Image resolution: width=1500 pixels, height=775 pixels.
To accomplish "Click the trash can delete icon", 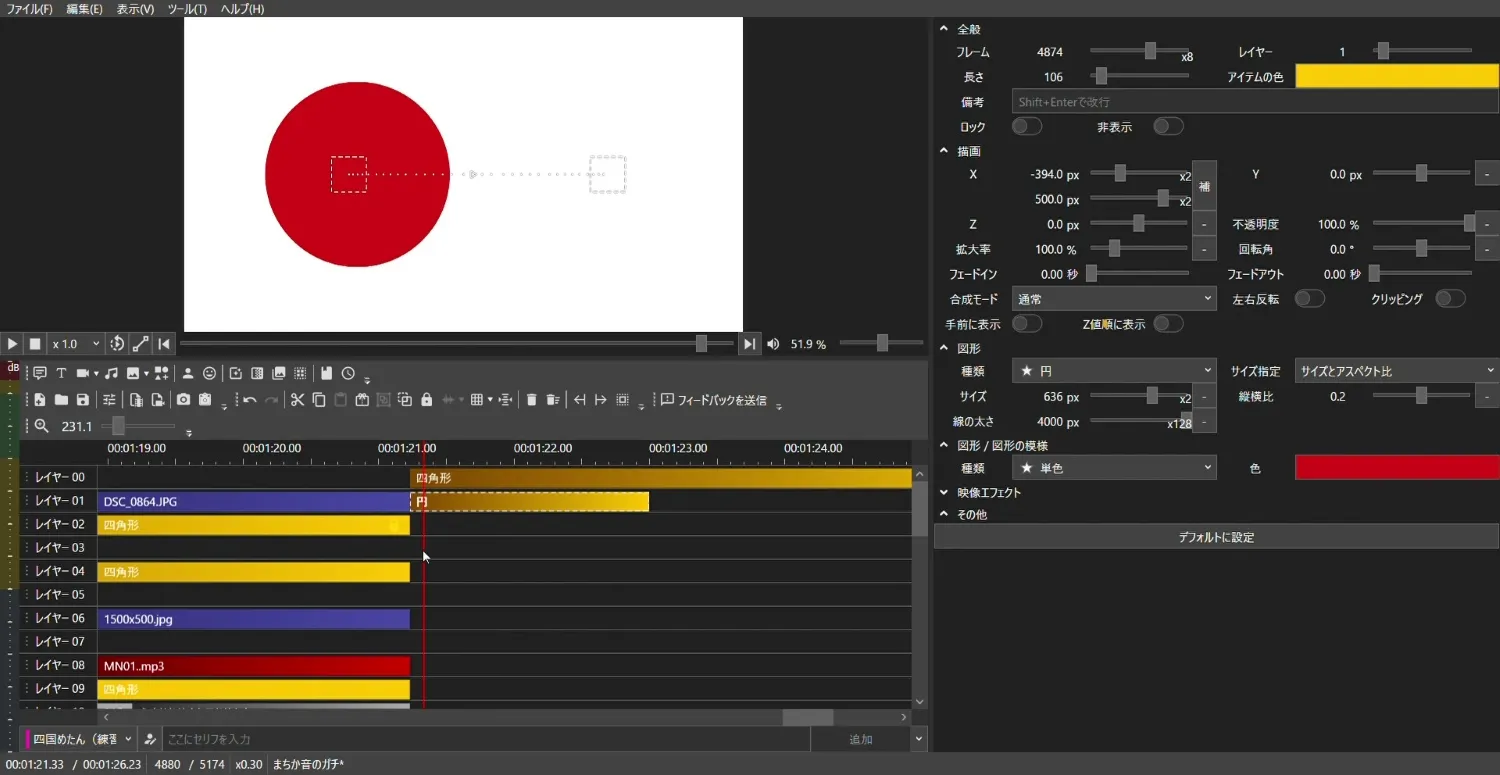I will tap(531, 400).
